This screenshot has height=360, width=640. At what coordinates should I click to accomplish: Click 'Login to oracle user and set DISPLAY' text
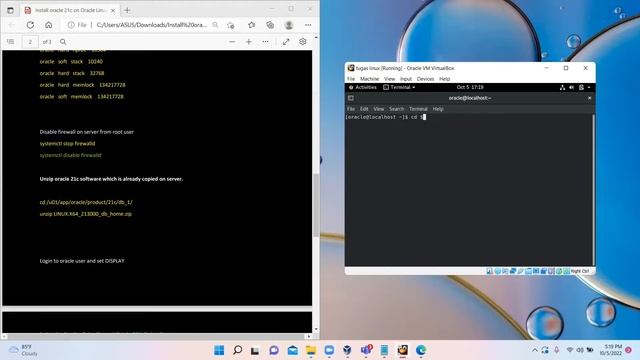click(x=82, y=261)
